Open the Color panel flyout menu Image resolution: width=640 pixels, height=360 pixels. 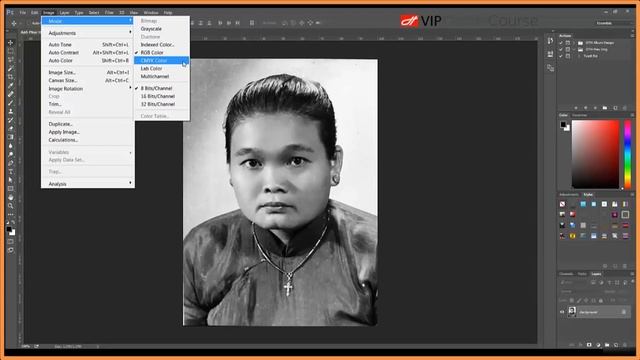(x=632, y=115)
